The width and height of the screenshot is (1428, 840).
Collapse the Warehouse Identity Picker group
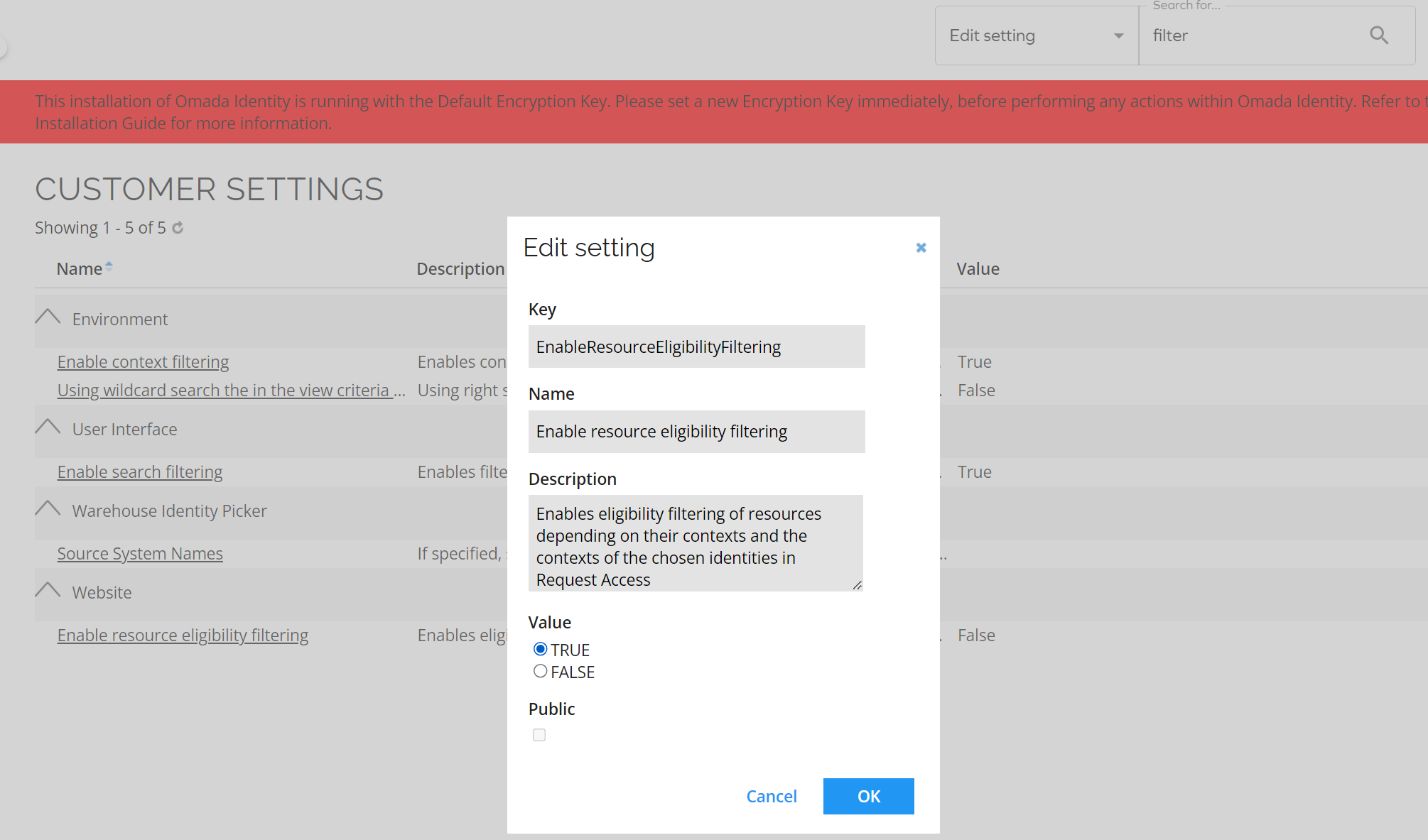(48, 509)
